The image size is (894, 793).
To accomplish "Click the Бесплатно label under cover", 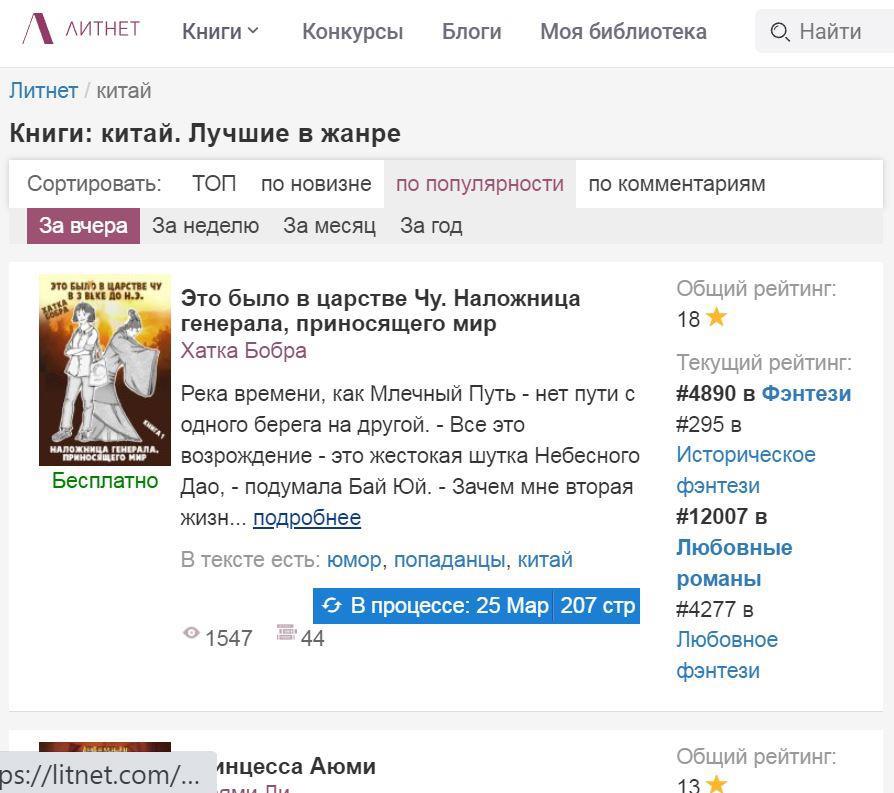I will [x=105, y=481].
